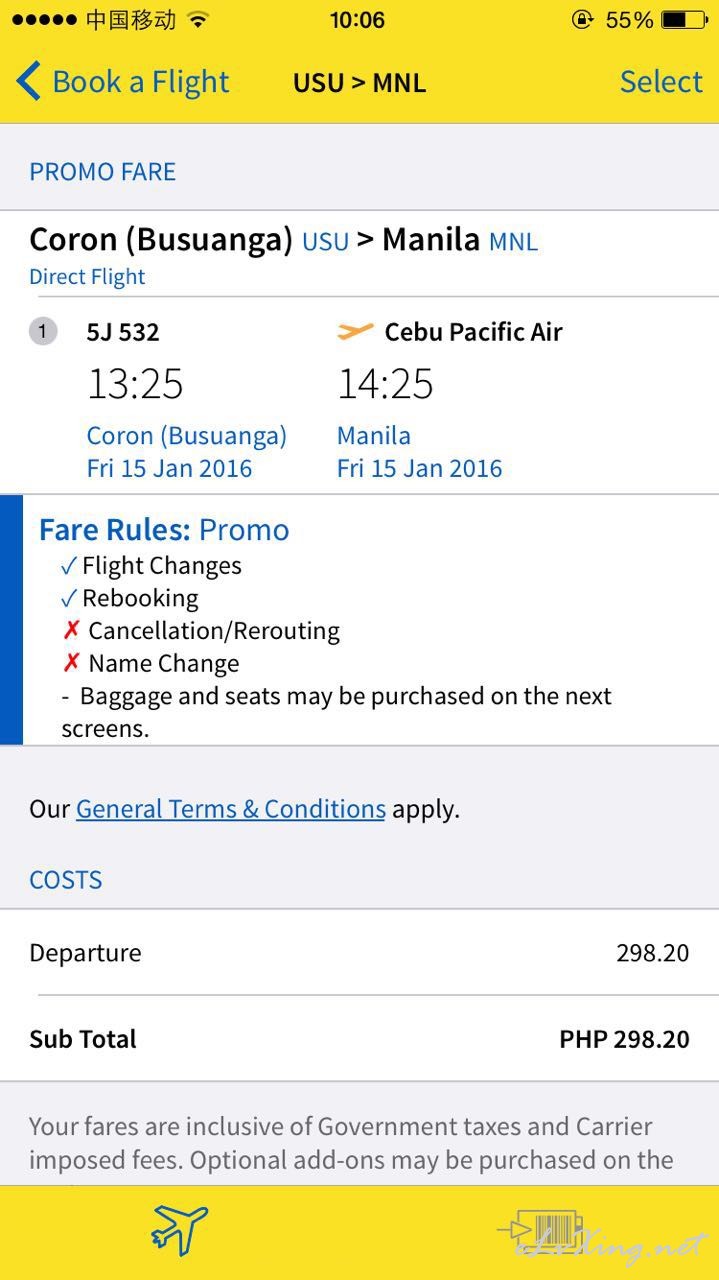Tap the Cebu Pacific Air logo icon
This screenshot has height=1280, width=719.
pyautogui.click(x=355, y=332)
